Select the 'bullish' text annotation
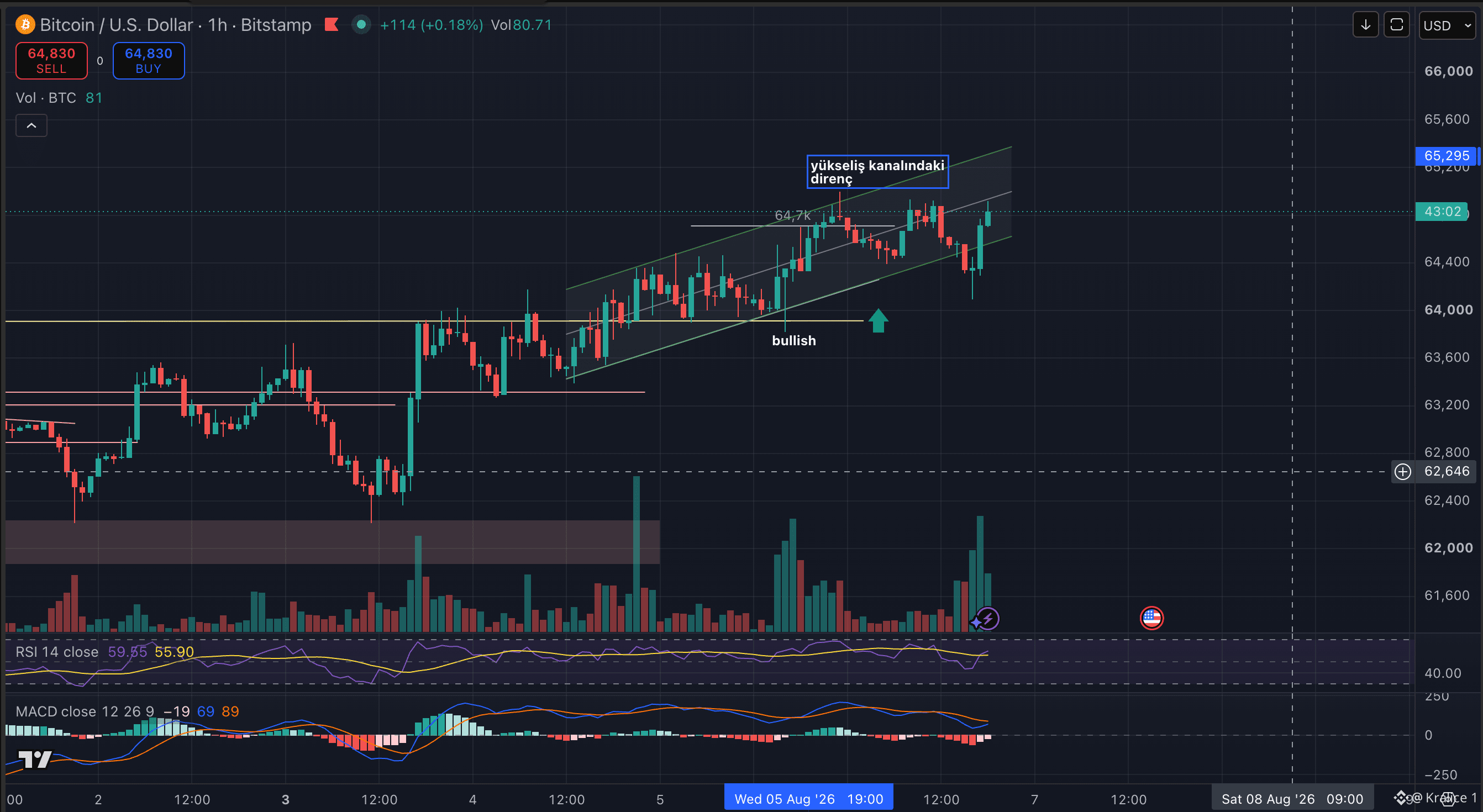 794,341
